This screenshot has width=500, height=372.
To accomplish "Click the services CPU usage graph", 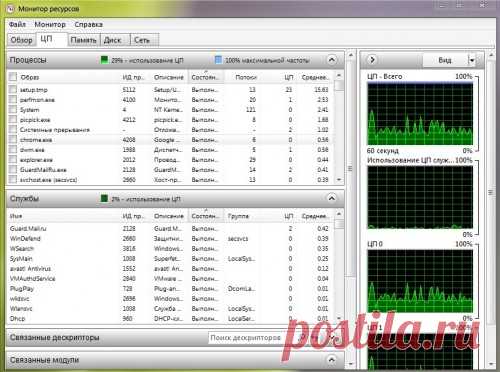I will pos(420,197).
